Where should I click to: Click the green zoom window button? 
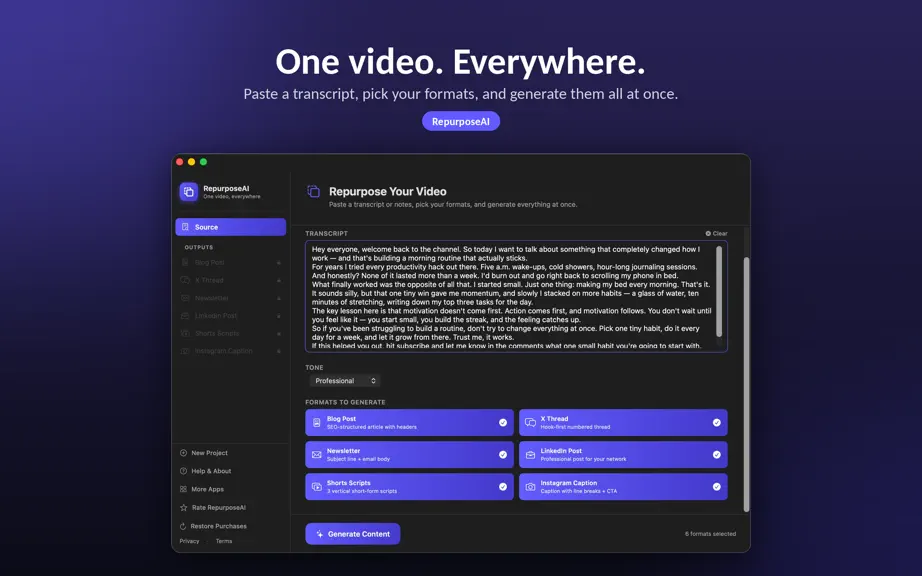203,162
